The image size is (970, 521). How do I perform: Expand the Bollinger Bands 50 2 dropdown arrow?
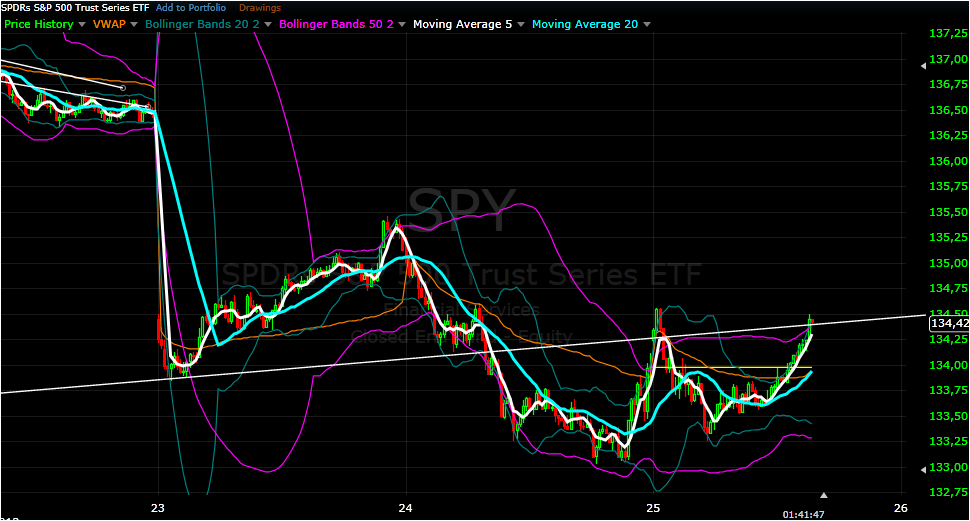point(402,25)
